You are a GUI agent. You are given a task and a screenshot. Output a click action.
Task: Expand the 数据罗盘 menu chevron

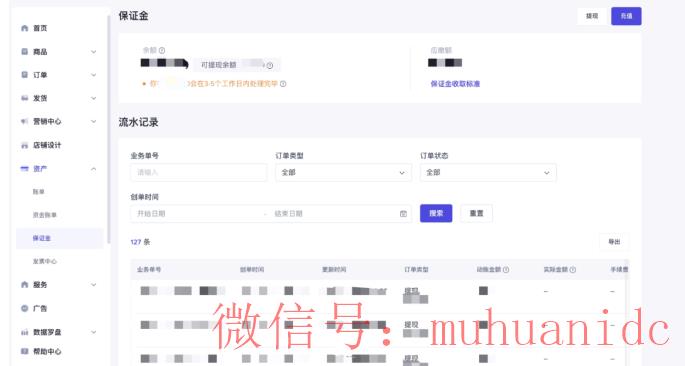pyautogui.click(x=93, y=332)
